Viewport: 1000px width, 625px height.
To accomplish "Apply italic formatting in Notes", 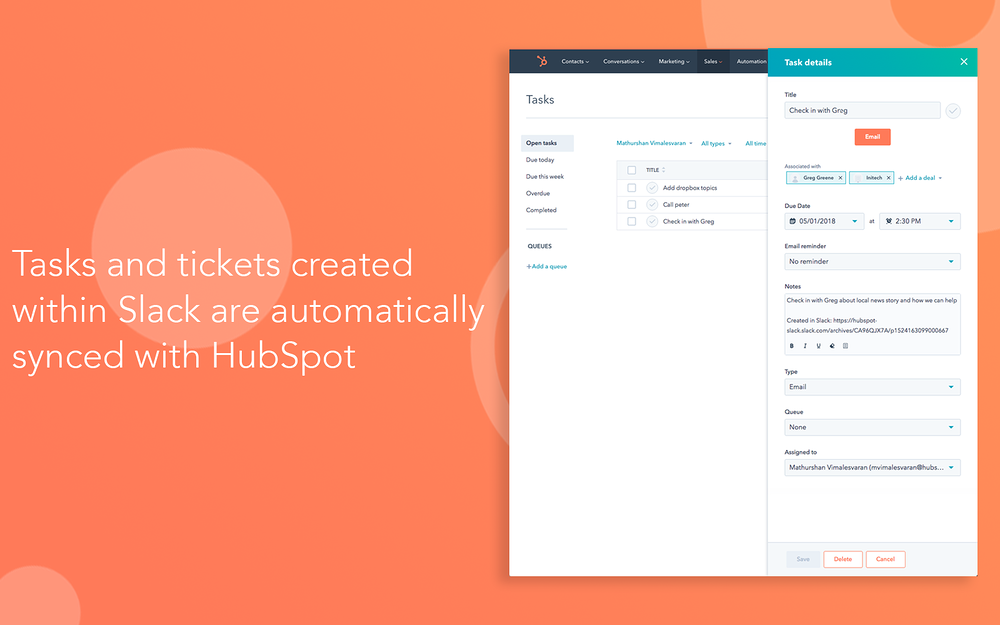I will (x=805, y=346).
